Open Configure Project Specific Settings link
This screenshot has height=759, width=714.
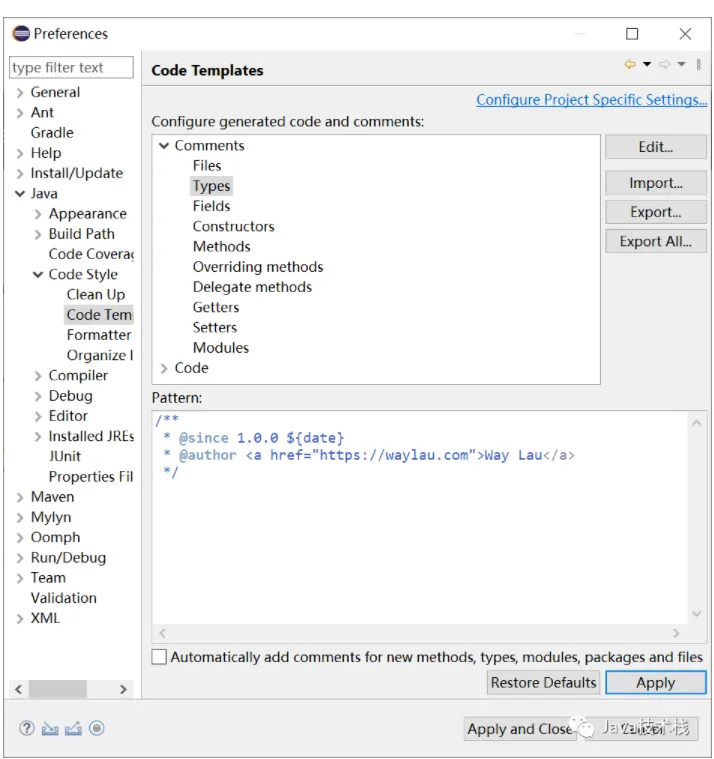click(x=592, y=99)
